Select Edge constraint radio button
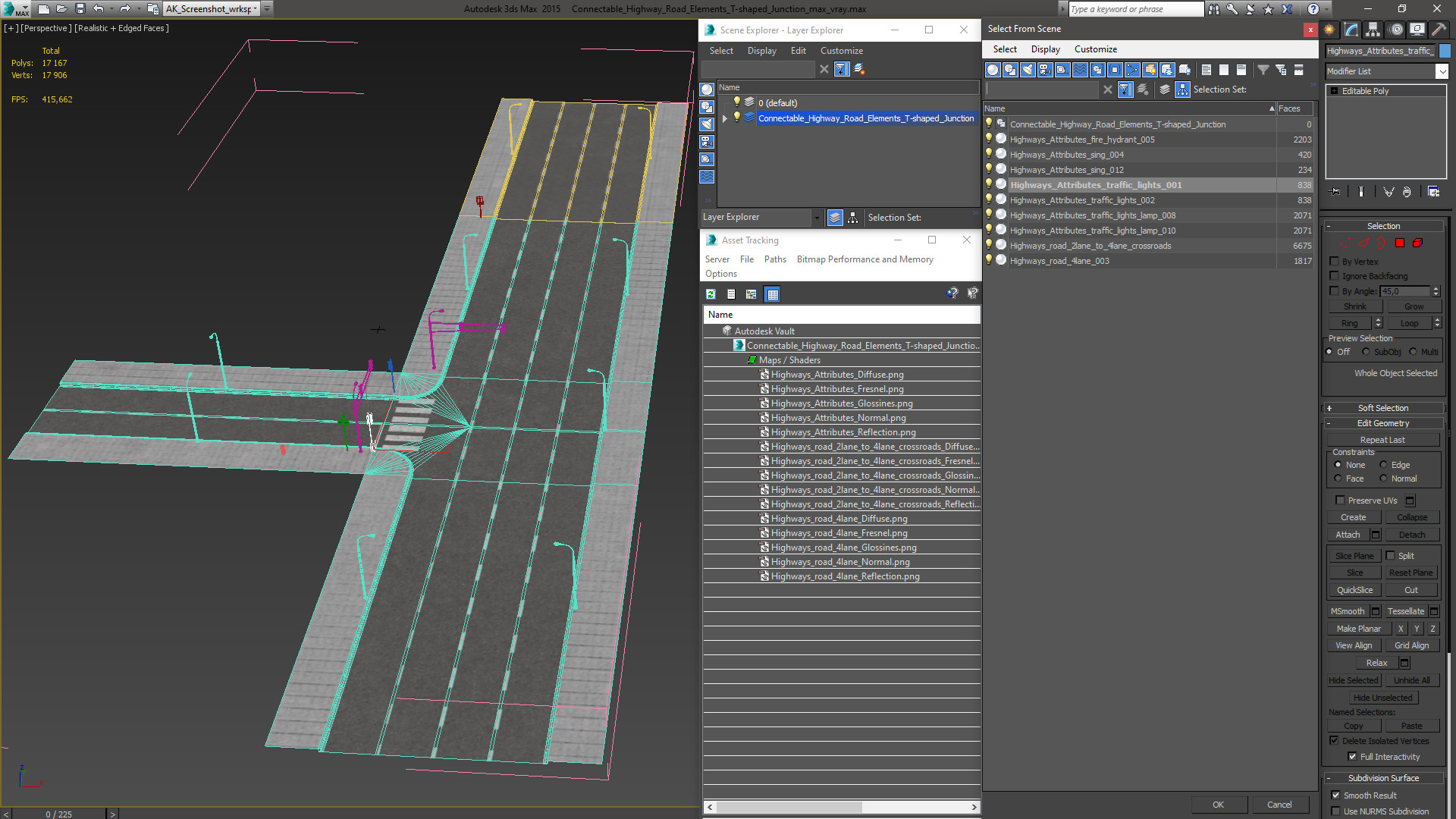The width and height of the screenshot is (1456, 819). click(1383, 465)
